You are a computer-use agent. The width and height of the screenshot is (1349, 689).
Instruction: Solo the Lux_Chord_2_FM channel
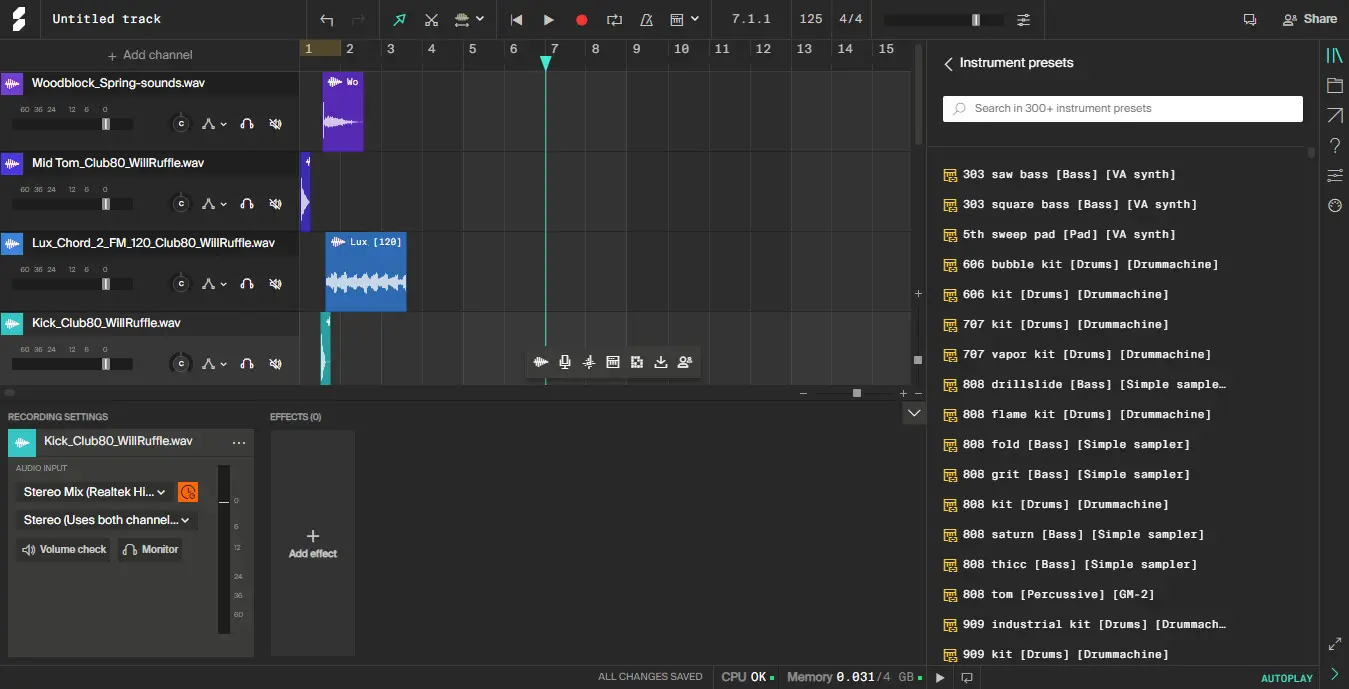[x=247, y=283]
